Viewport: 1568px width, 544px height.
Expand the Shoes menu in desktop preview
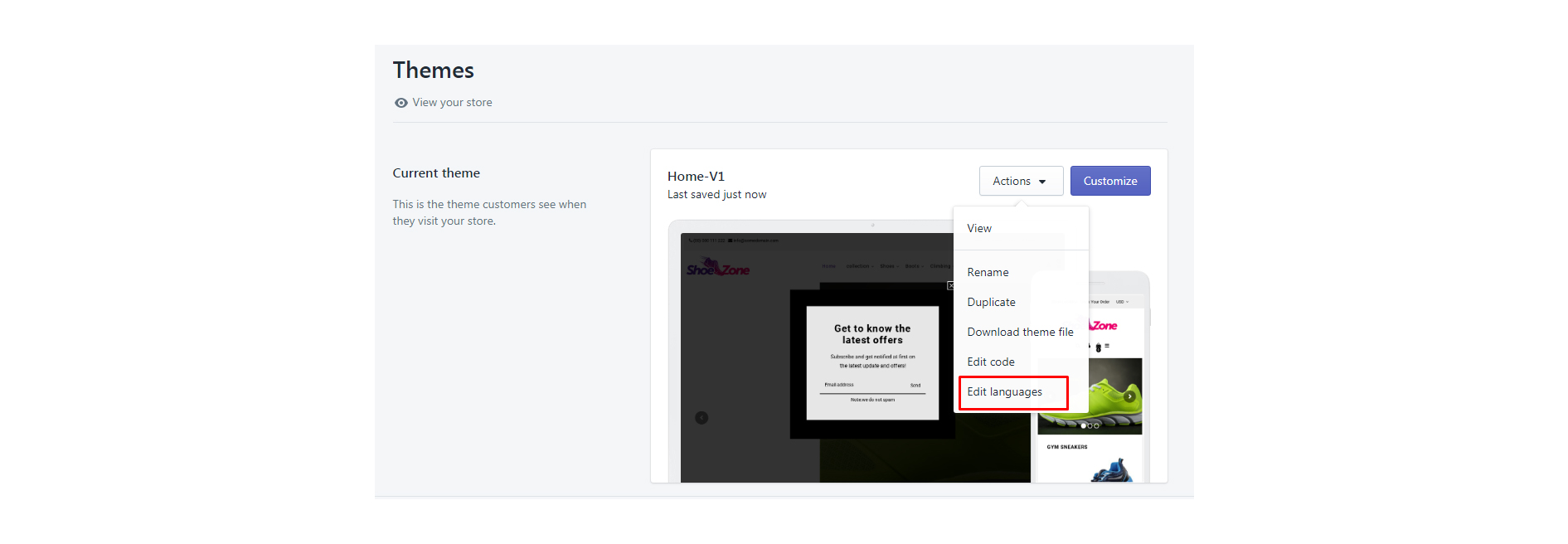[x=888, y=266]
